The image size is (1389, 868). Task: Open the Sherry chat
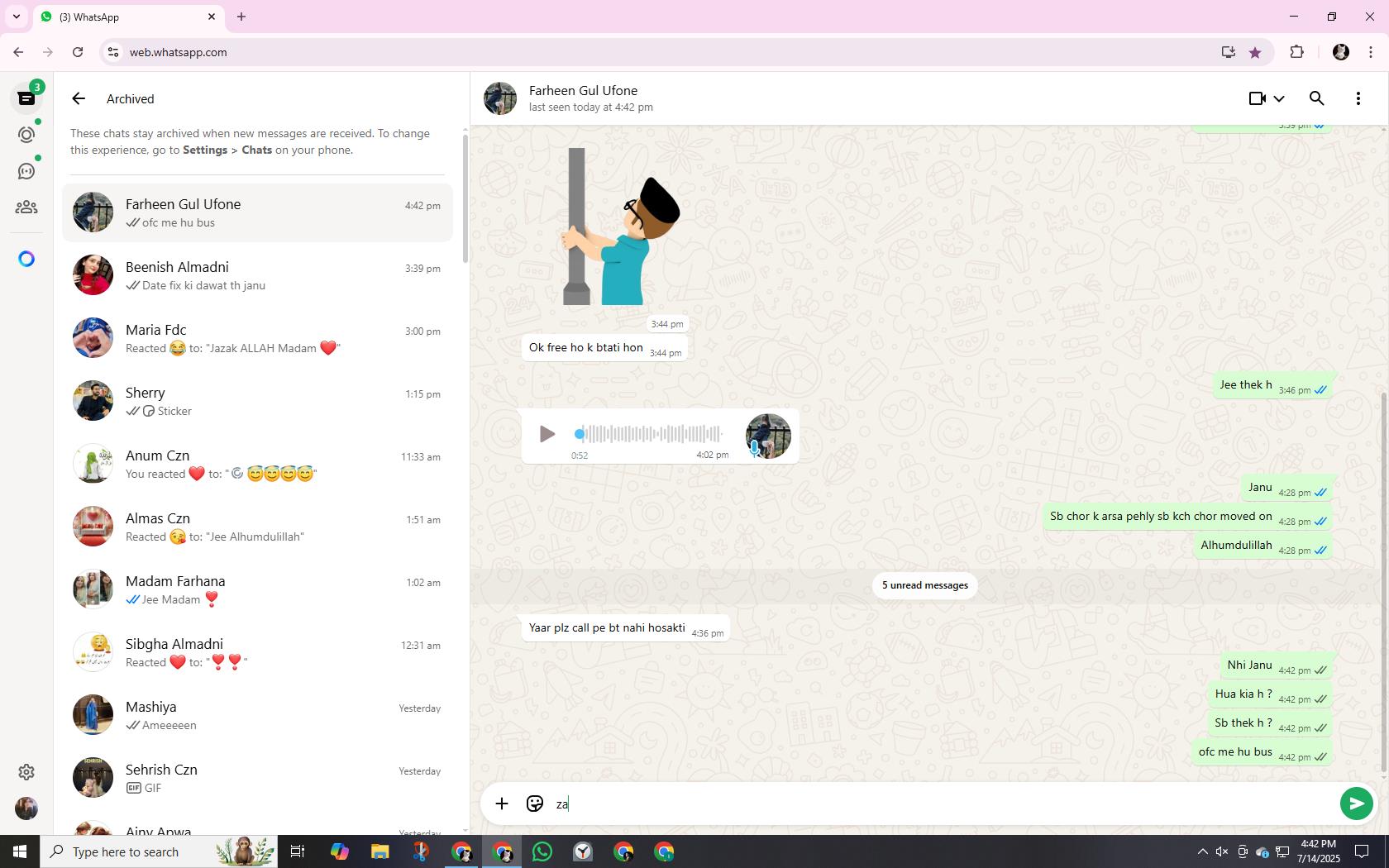coord(258,401)
